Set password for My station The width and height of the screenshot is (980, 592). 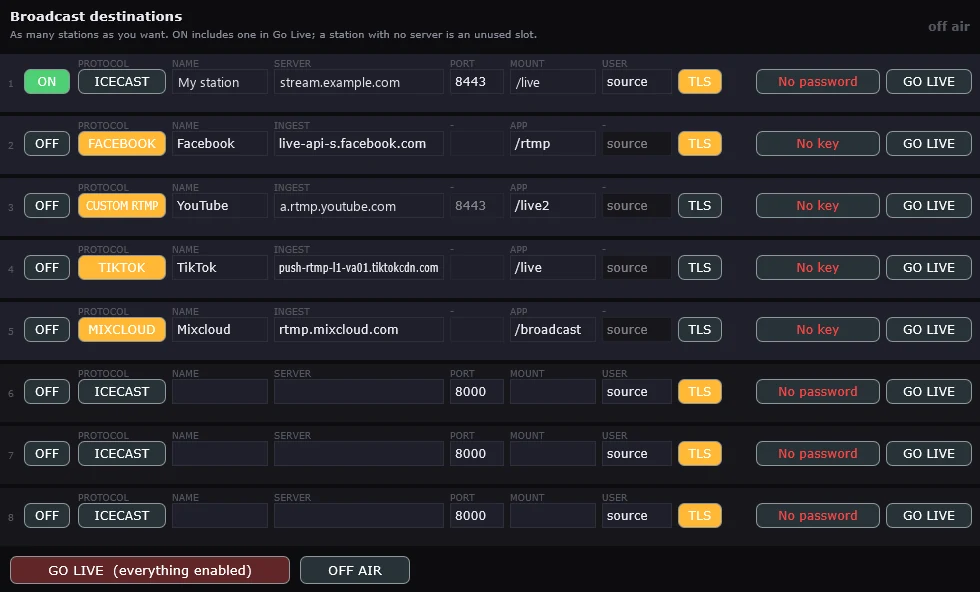tap(818, 82)
